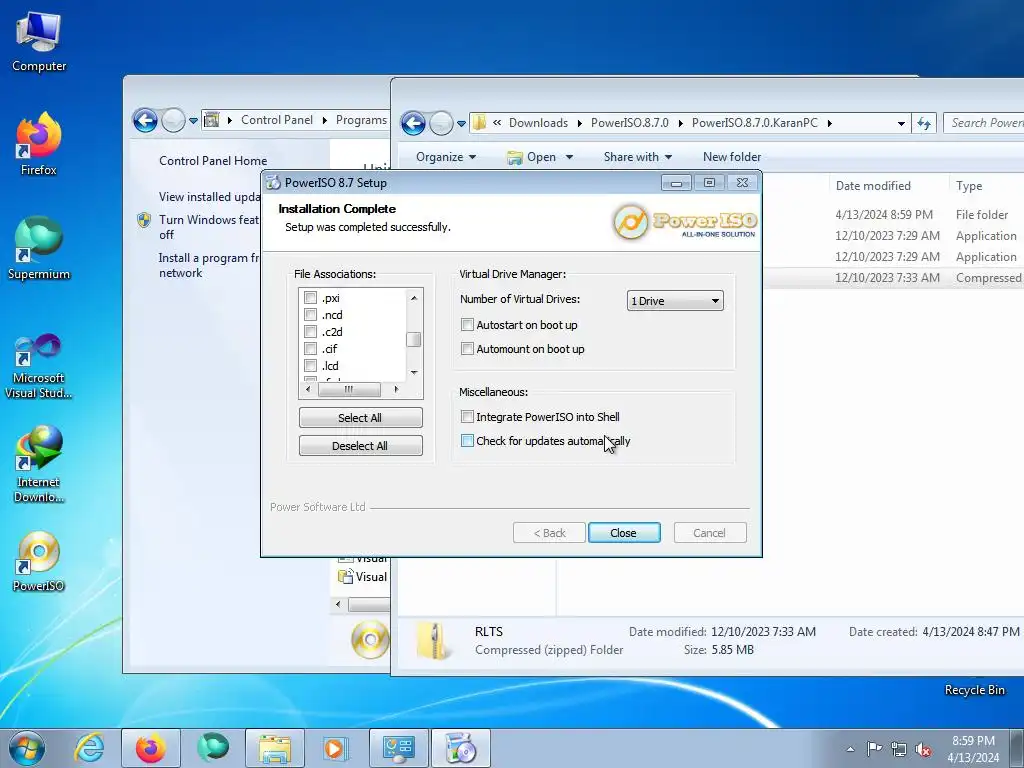This screenshot has height=768, width=1024.
Task: Sort by the Type column header
Action: tap(985, 185)
